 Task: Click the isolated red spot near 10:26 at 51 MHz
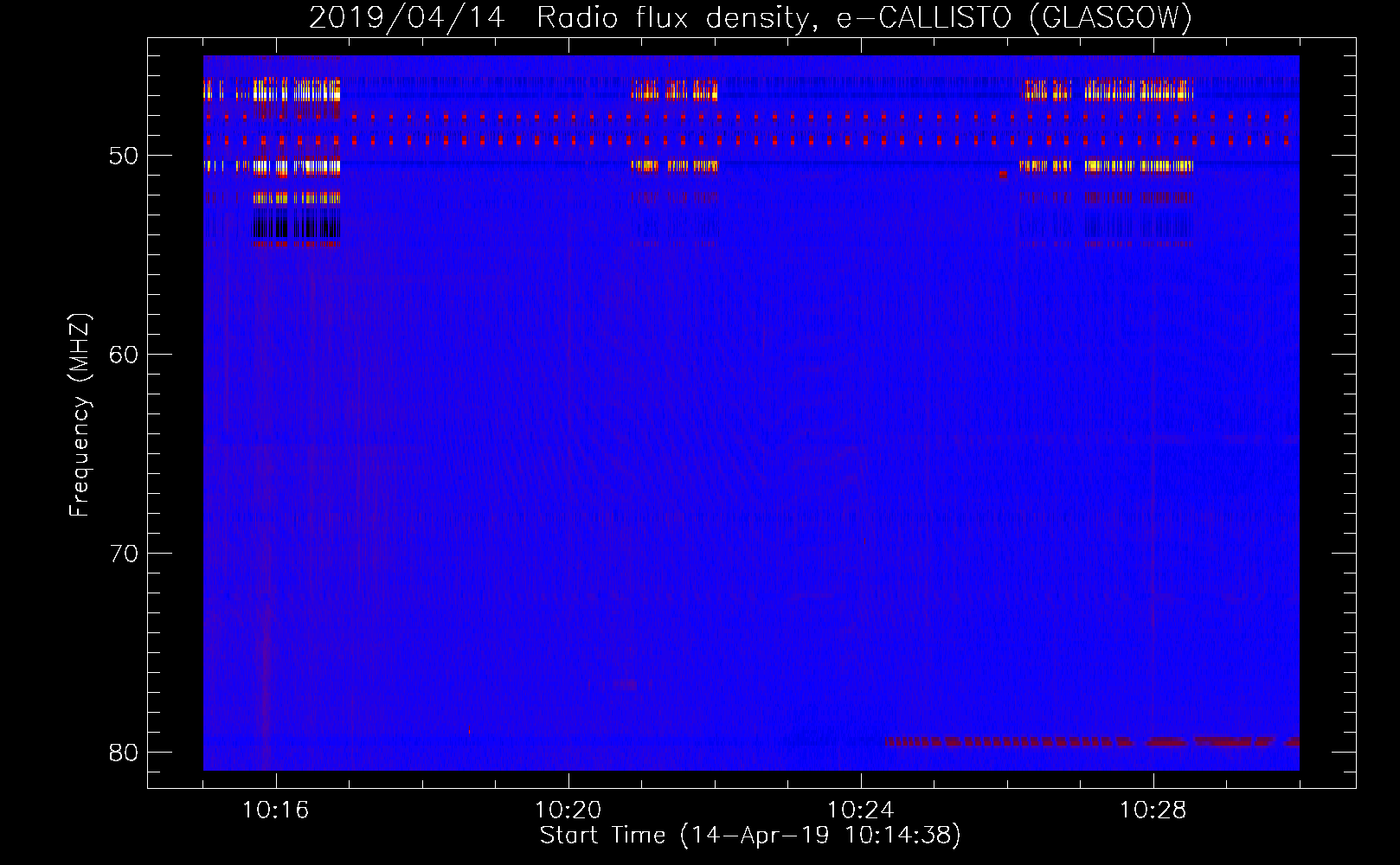point(1003,174)
